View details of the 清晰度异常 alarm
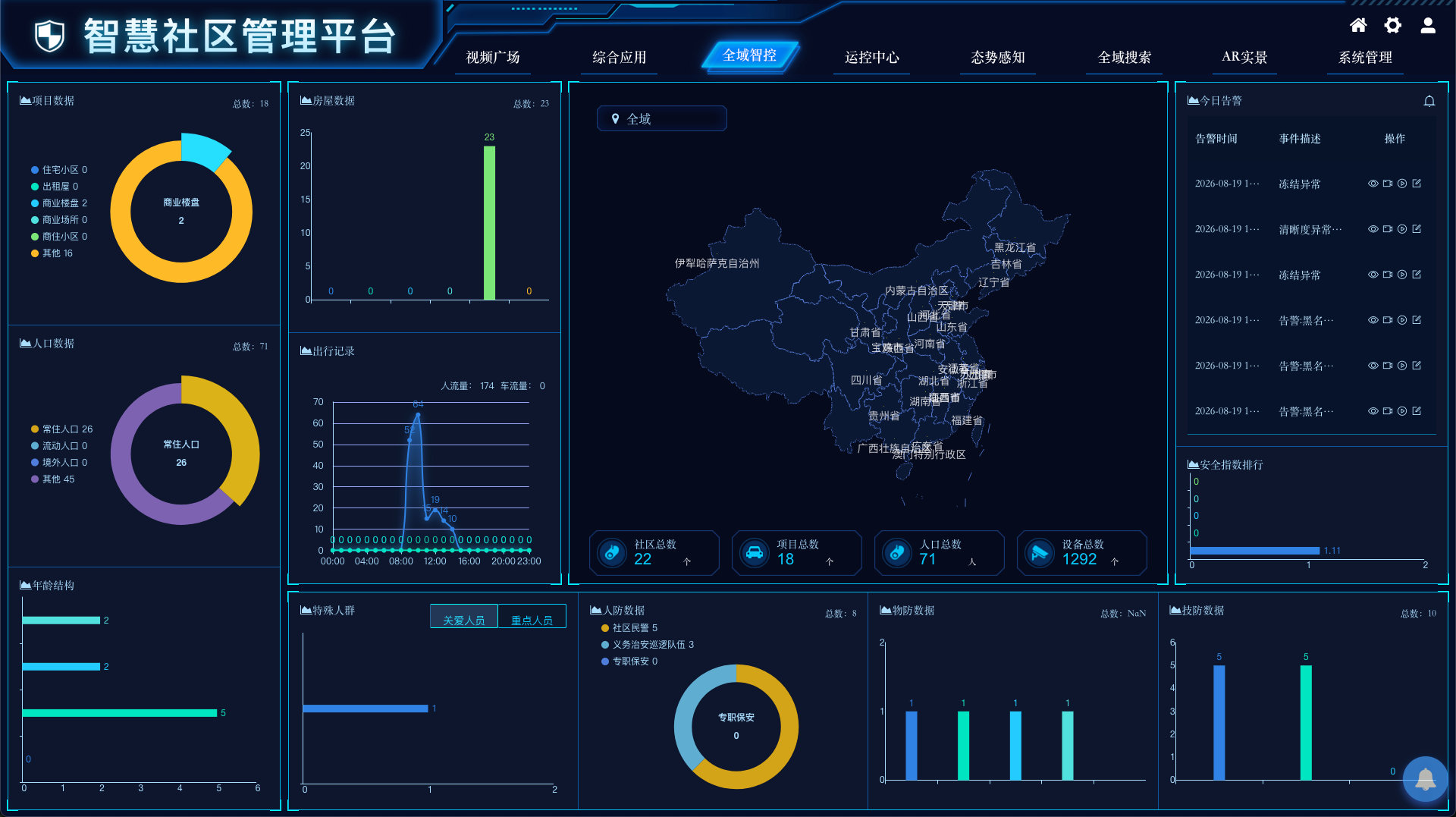 coord(1373,229)
